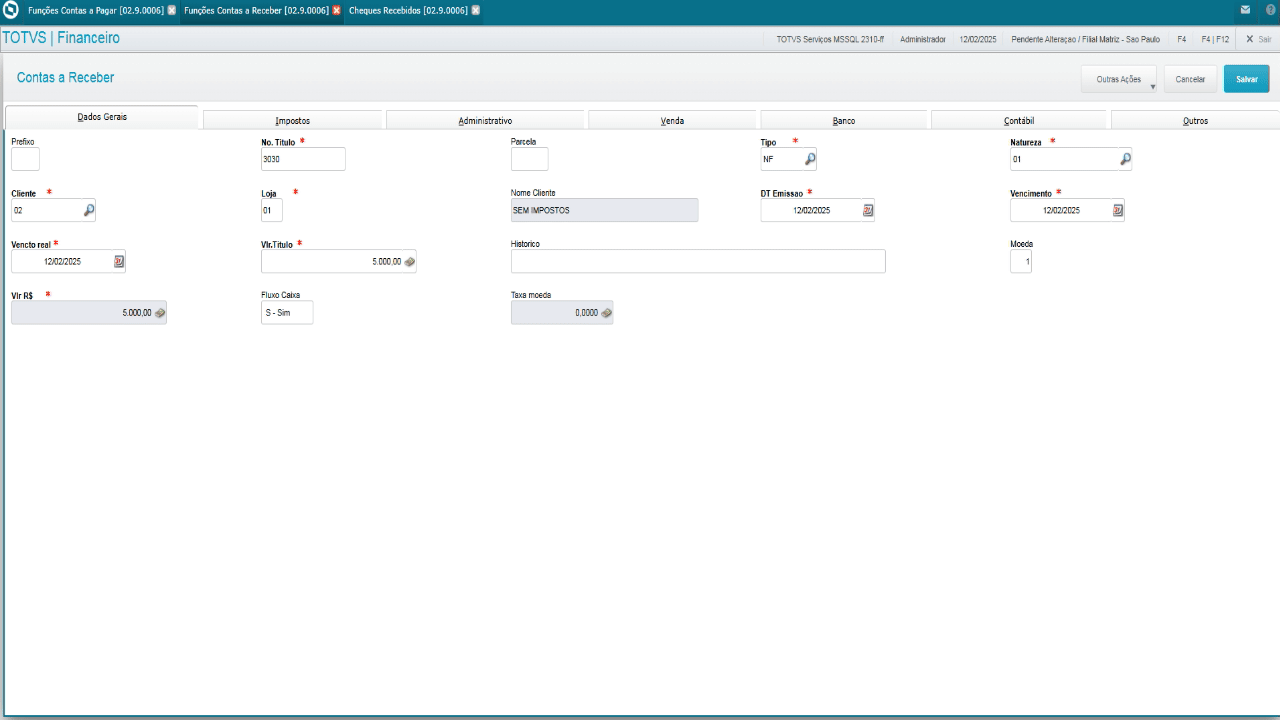Click the F4 shortcut button
The image size is (1280, 720).
[1181, 39]
